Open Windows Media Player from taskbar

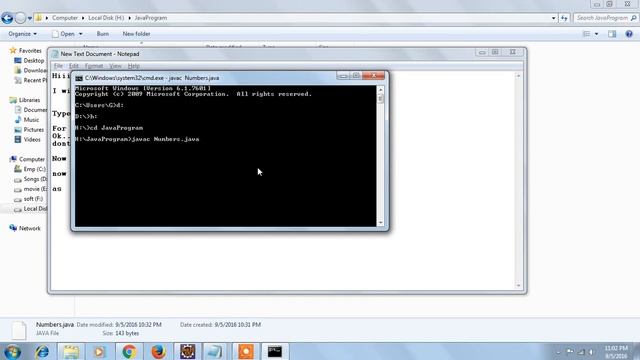(100, 351)
